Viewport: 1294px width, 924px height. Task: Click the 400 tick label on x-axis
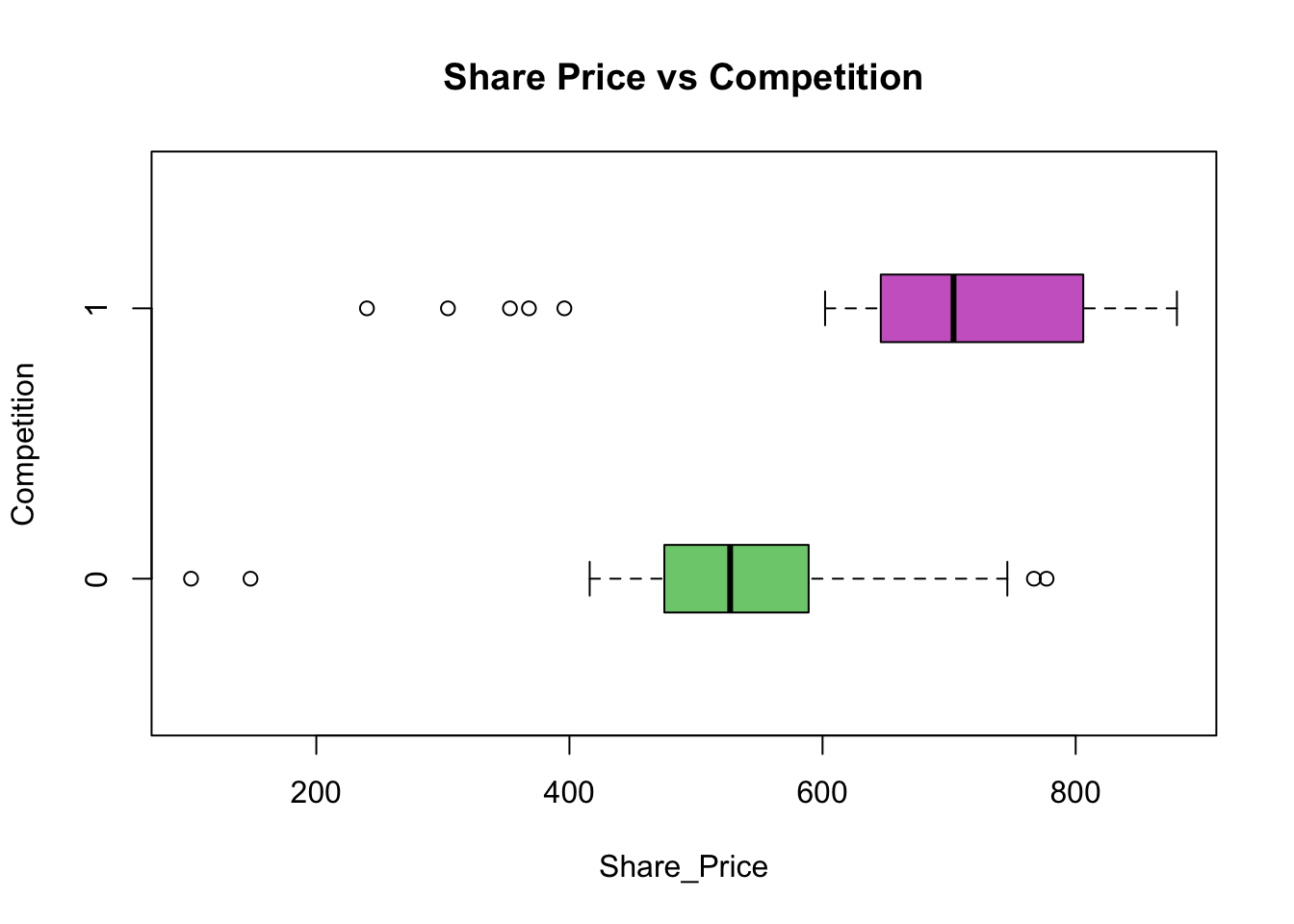(x=569, y=793)
